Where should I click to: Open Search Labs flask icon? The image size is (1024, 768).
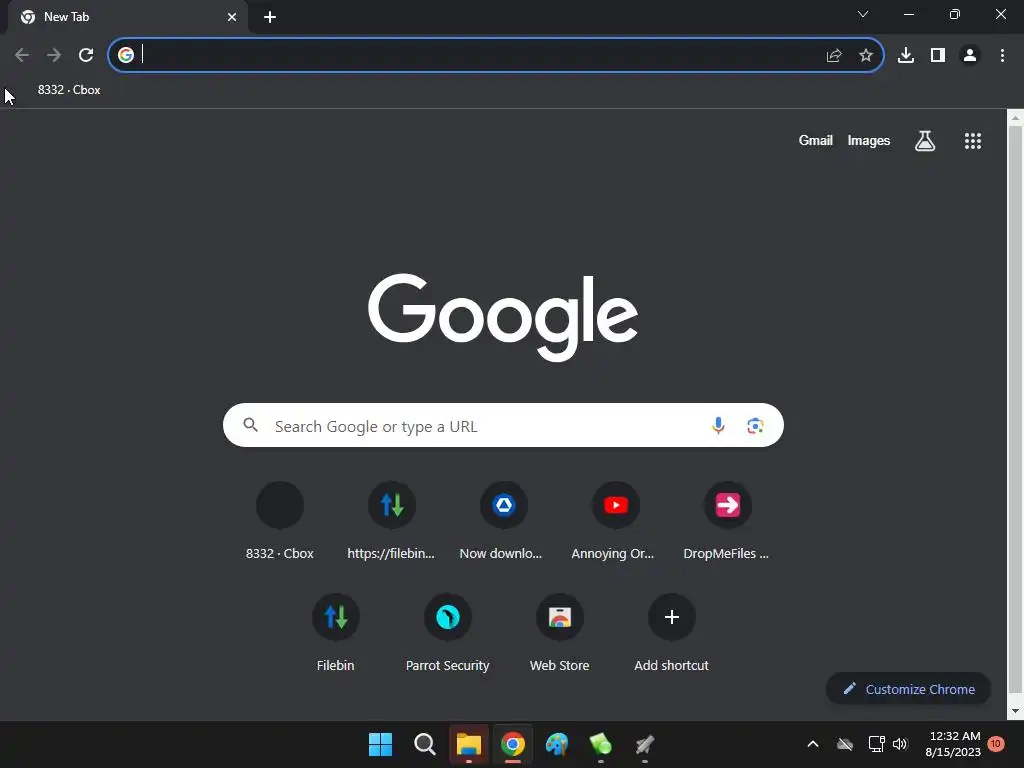[925, 140]
